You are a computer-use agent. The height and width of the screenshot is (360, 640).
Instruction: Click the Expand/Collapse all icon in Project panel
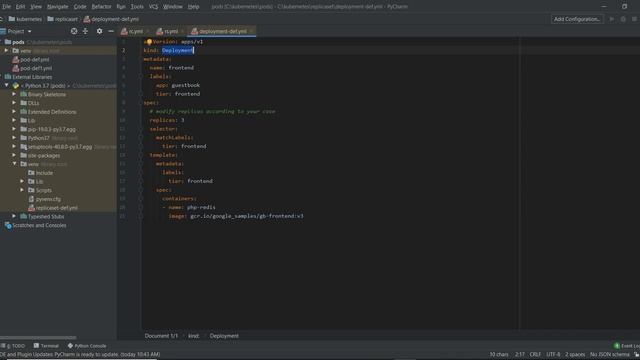point(85,31)
